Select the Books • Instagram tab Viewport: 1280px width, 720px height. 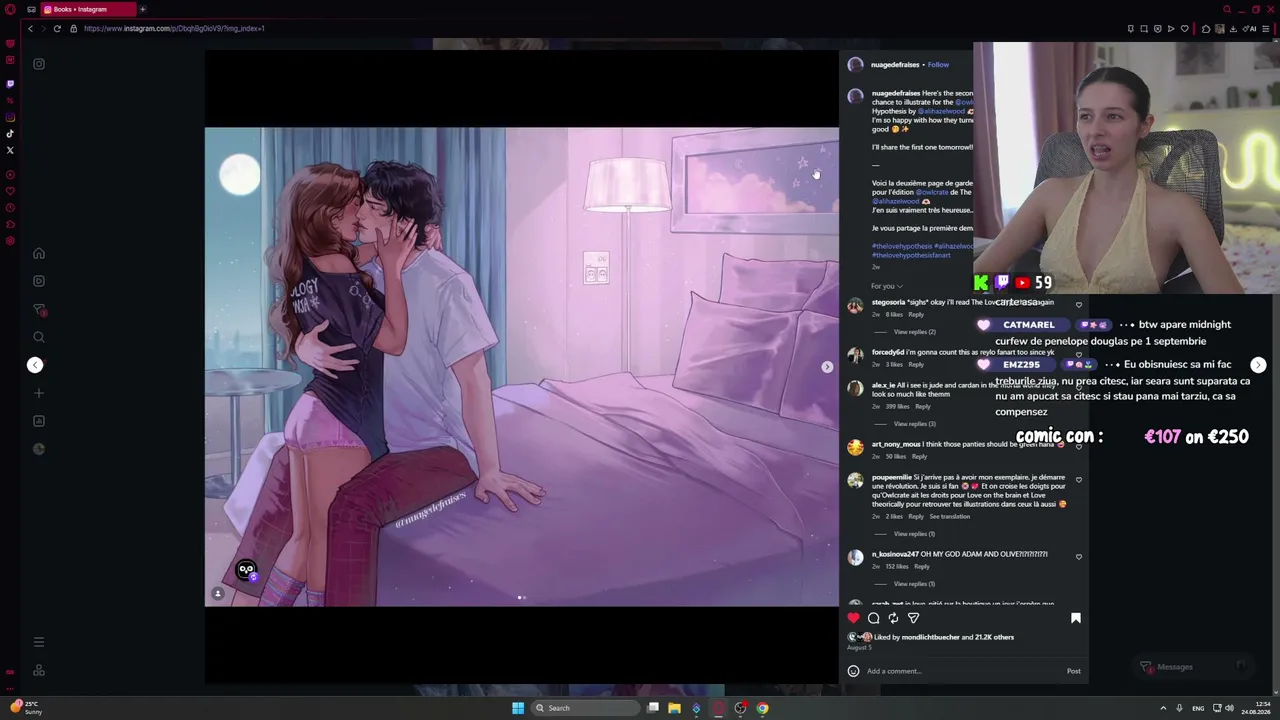click(x=88, y=9)
